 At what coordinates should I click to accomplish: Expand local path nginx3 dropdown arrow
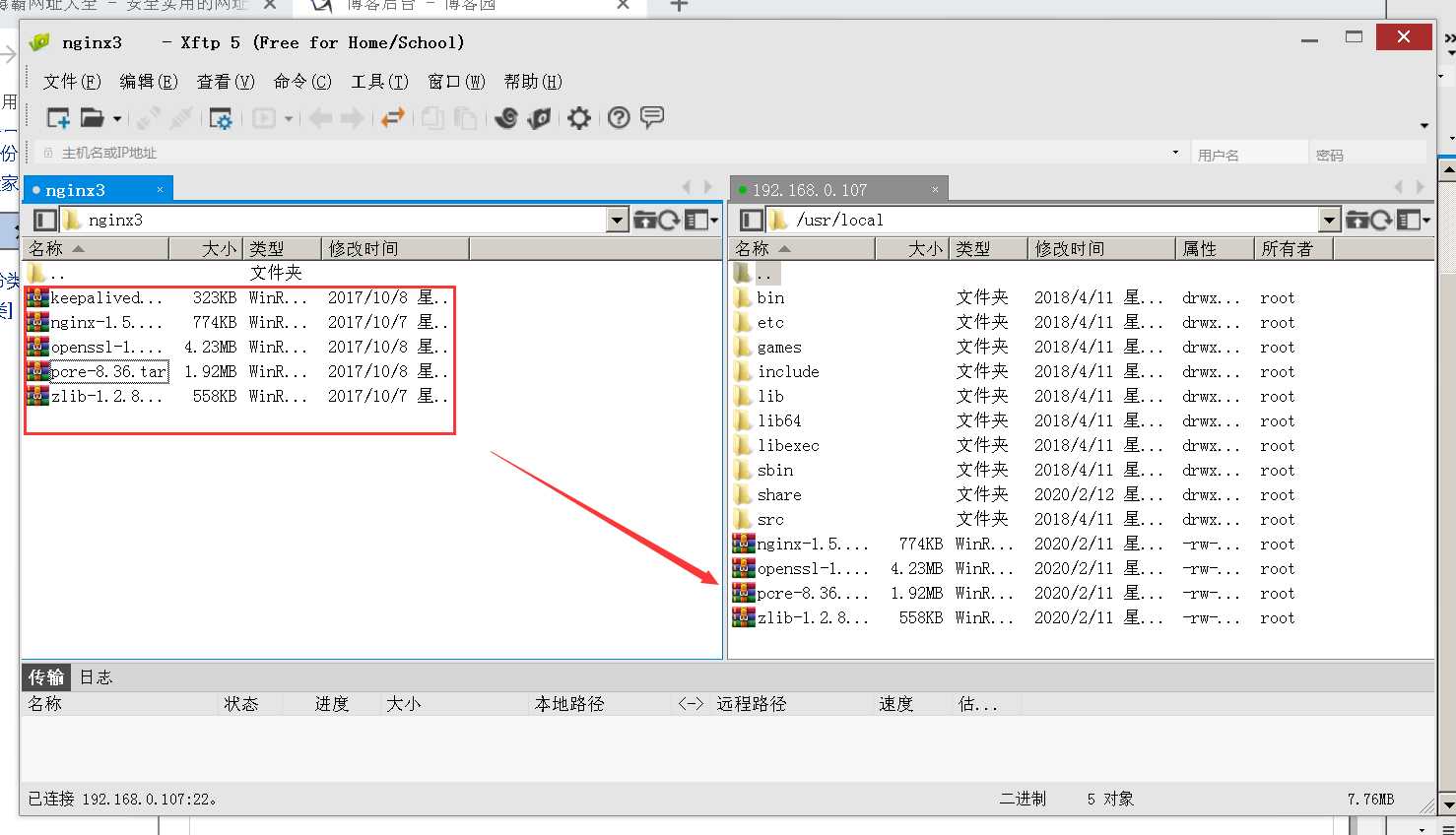(x=618, y=220)
